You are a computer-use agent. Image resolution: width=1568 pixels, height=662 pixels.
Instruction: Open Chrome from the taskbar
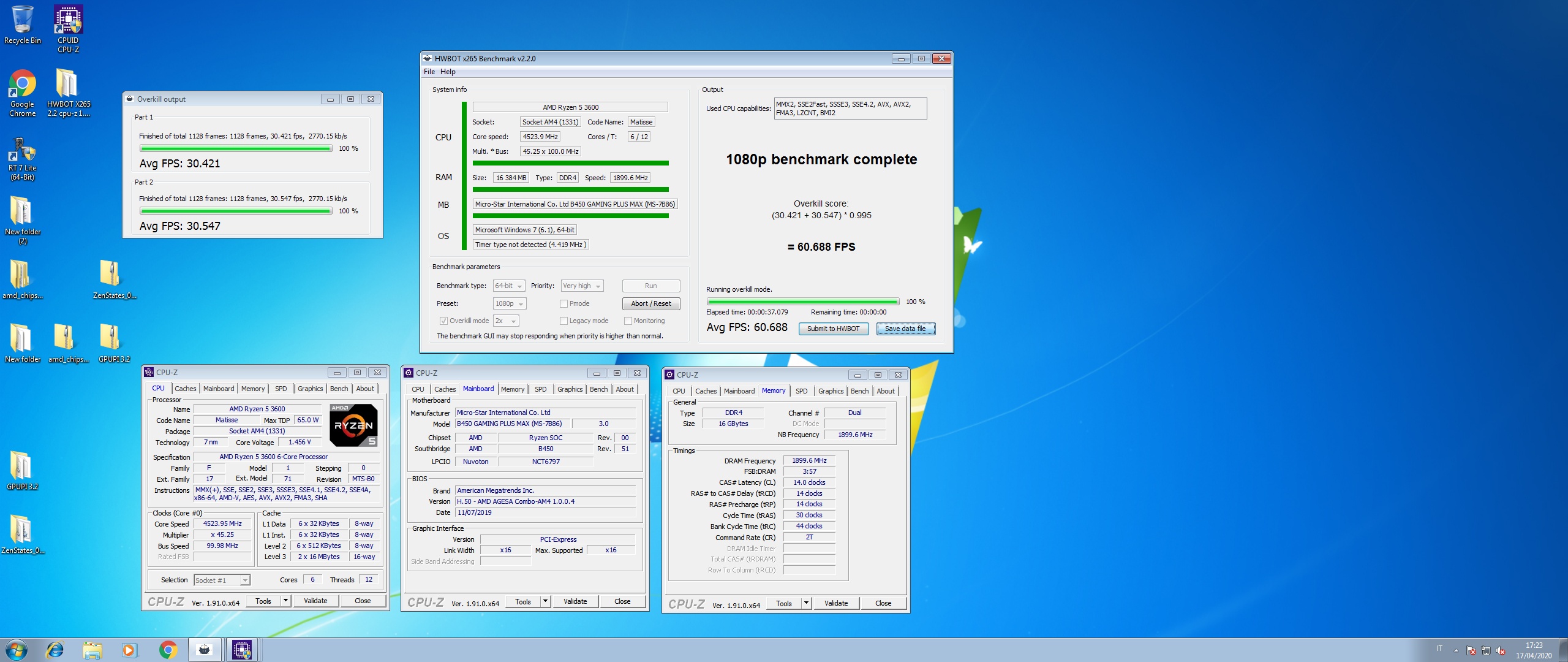tap(168, 650)
